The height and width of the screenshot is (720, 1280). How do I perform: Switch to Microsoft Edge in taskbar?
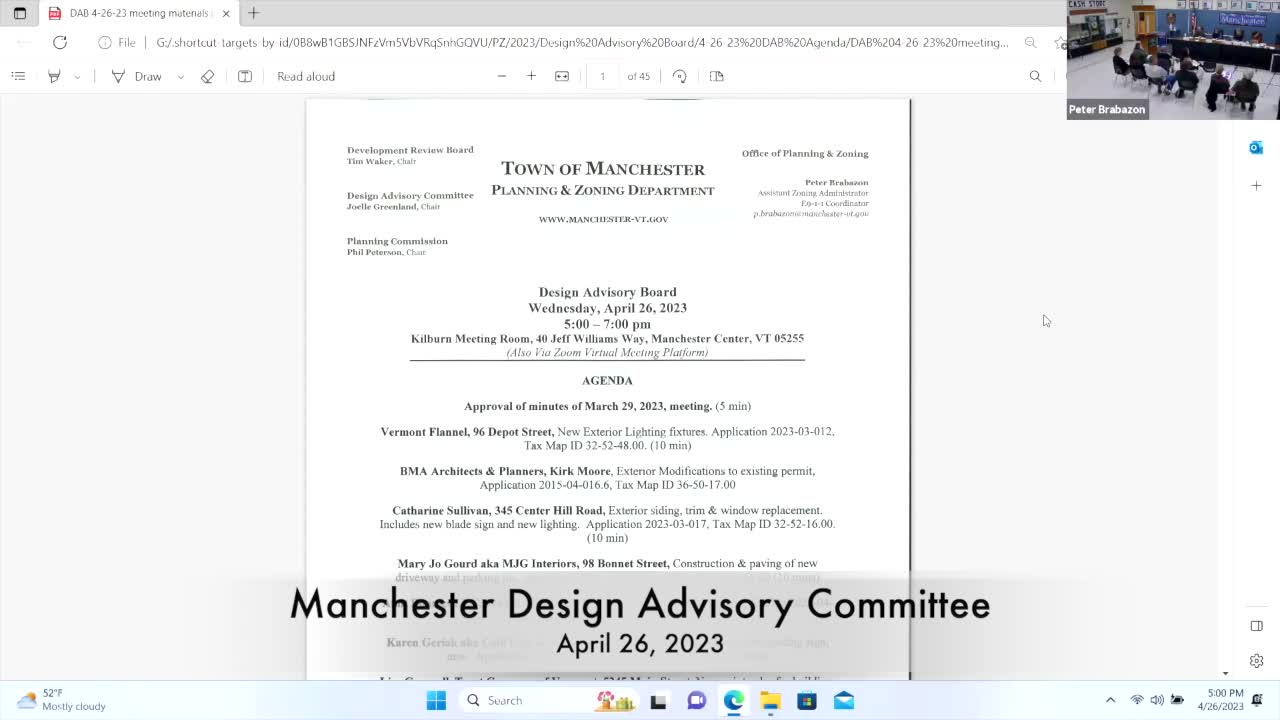[x=733, y=700]
